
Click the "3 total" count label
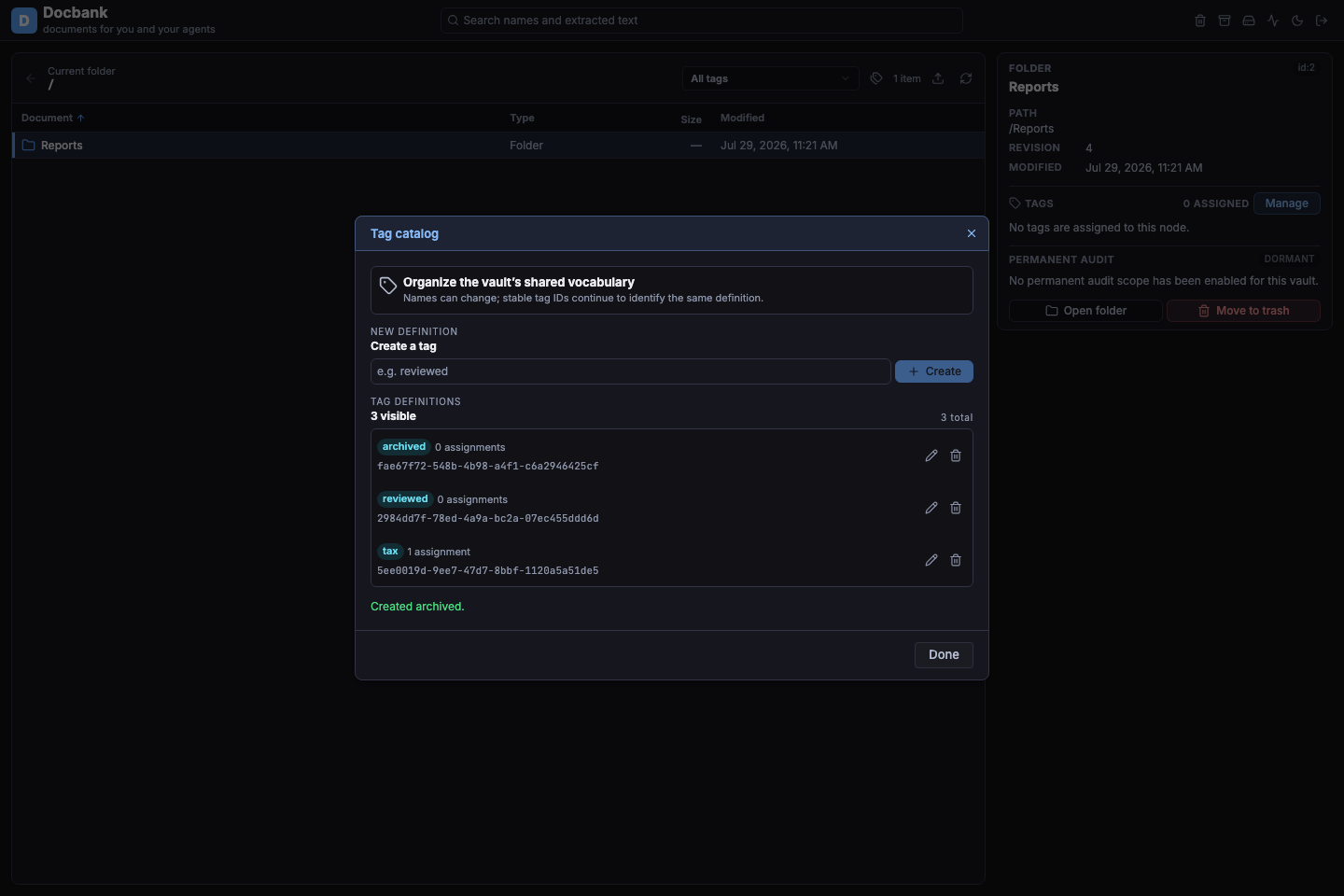(957, 418)
